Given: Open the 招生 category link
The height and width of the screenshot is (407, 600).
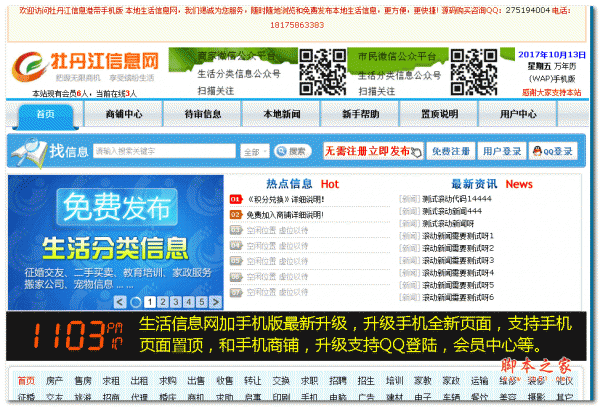Looking at the screenshot, I should 366,381.
